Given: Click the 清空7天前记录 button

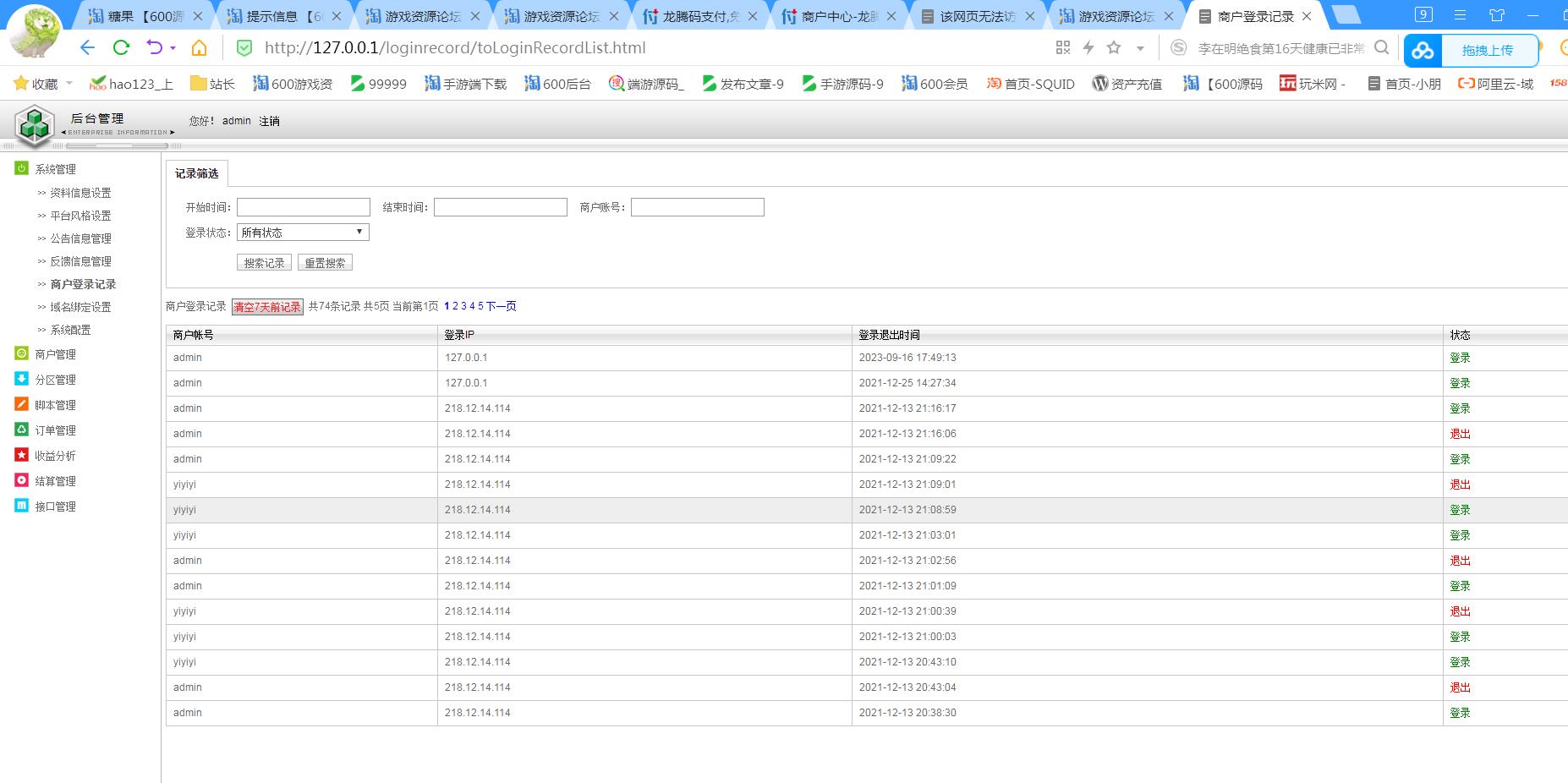Looking at the screenshot, I should [267, 307].
